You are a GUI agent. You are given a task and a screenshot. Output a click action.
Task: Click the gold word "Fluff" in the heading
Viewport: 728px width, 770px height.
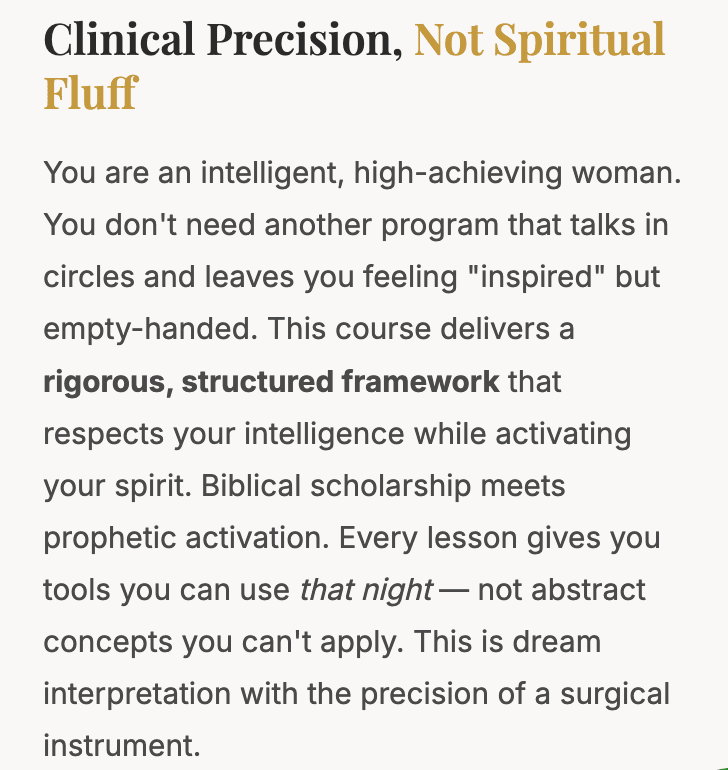pyautogui.click(x=90, y=92)
